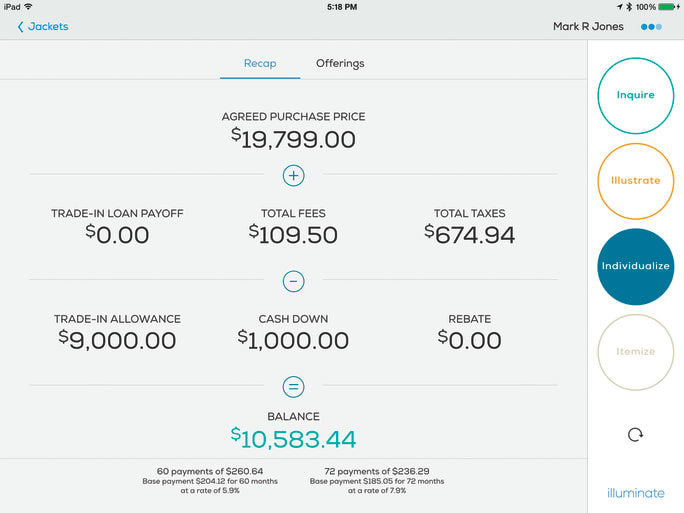
Task: Open the Offerings tab
Action: tap(340, 64)
